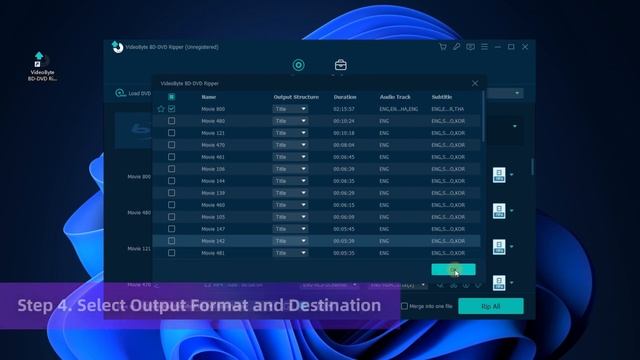Check the Movie 461 checkbox
The width and height of the screenshot is (640, 360).
171,157
